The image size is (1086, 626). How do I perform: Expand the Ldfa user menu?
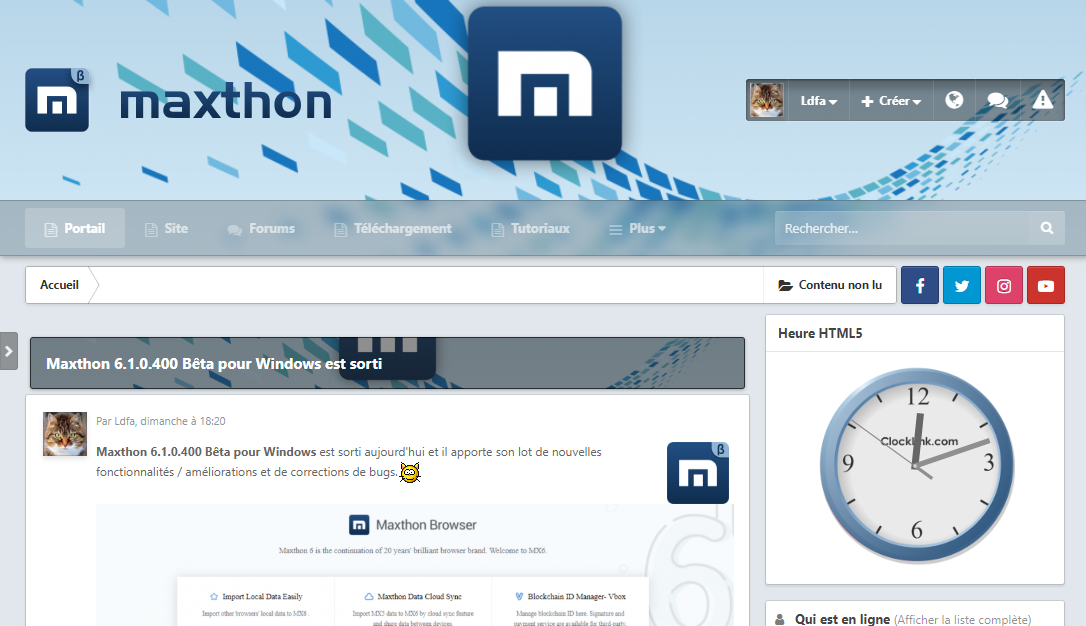[x=819, y=101]
